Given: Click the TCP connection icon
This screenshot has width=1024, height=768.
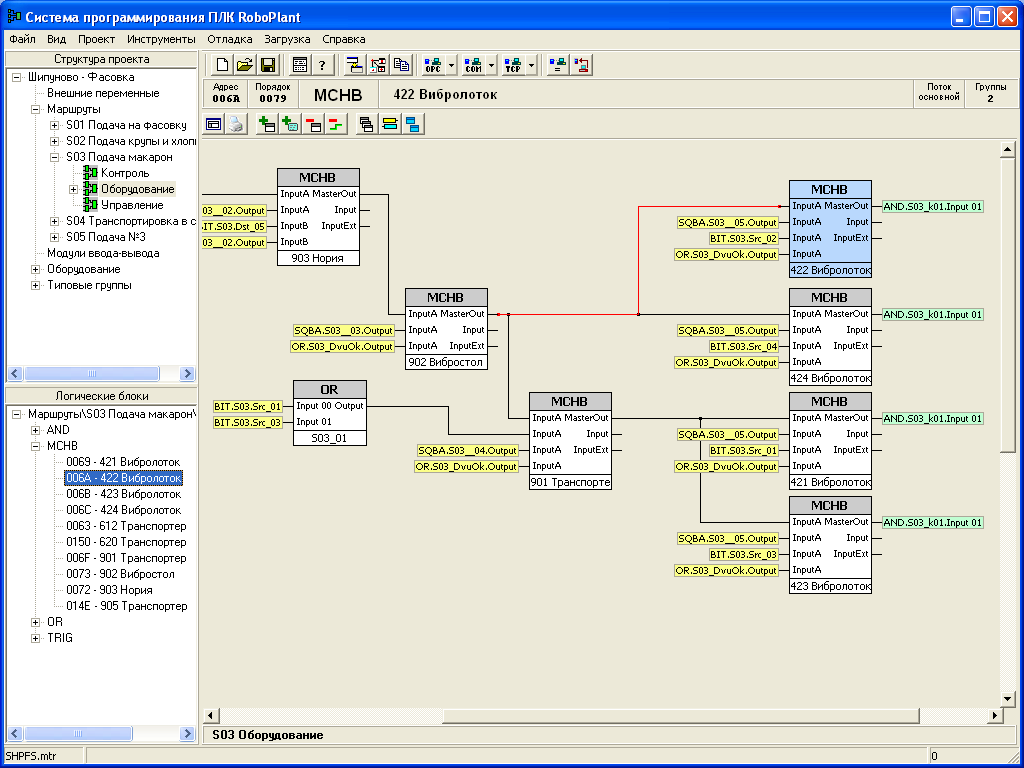Looking at the screenshot, I should point(513,65).
